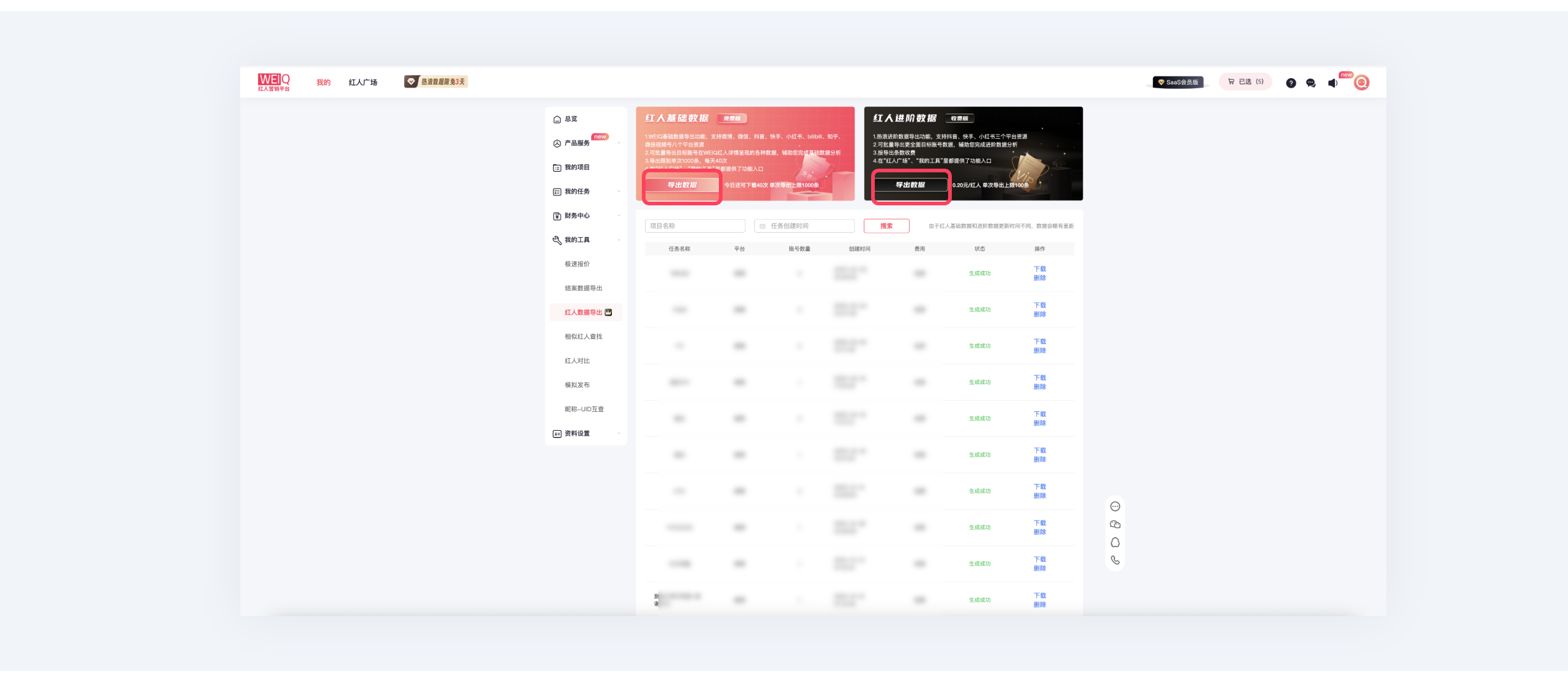This screenshot has height=682, width=1568.
Task: Open the help question mark icon
Action: [x=1290, y=83]
